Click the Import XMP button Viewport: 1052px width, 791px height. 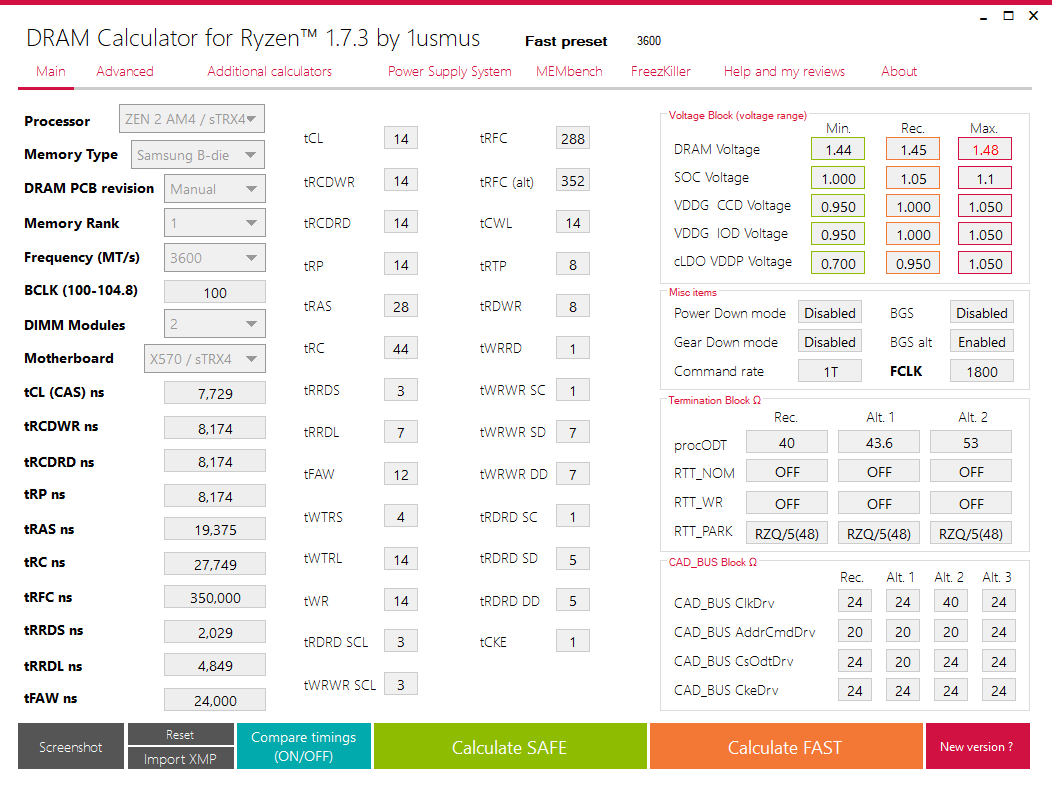tap(180, 759)
